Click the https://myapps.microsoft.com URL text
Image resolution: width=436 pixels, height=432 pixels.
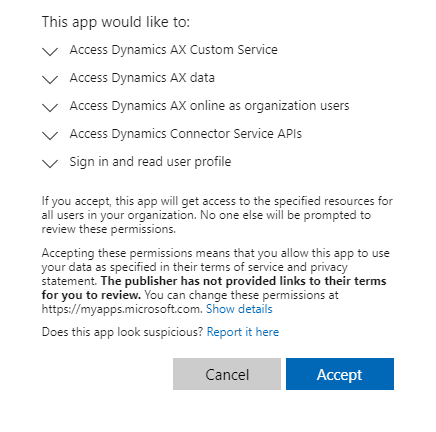pos(122,309)
